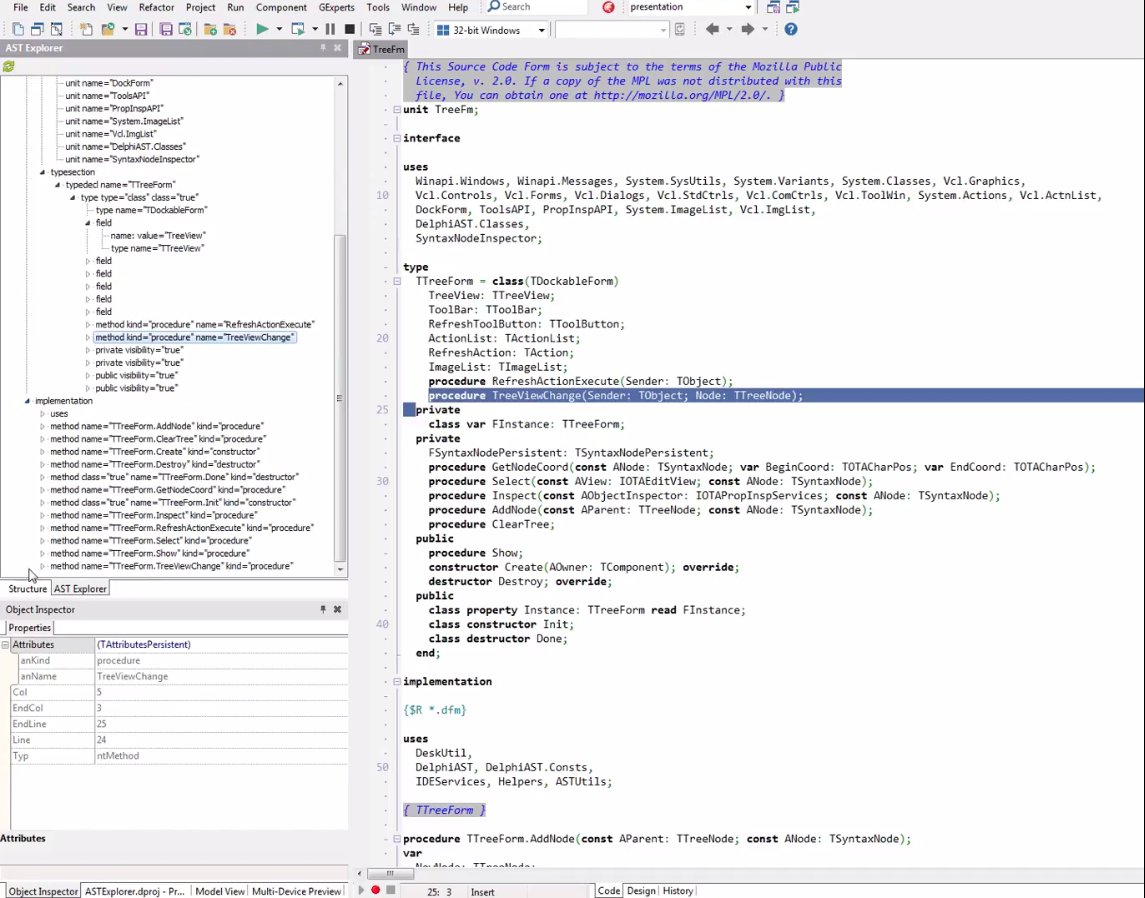The image size is (1145, 898).
Task: Open Help via the blue question icon
Action: (791, 29)
